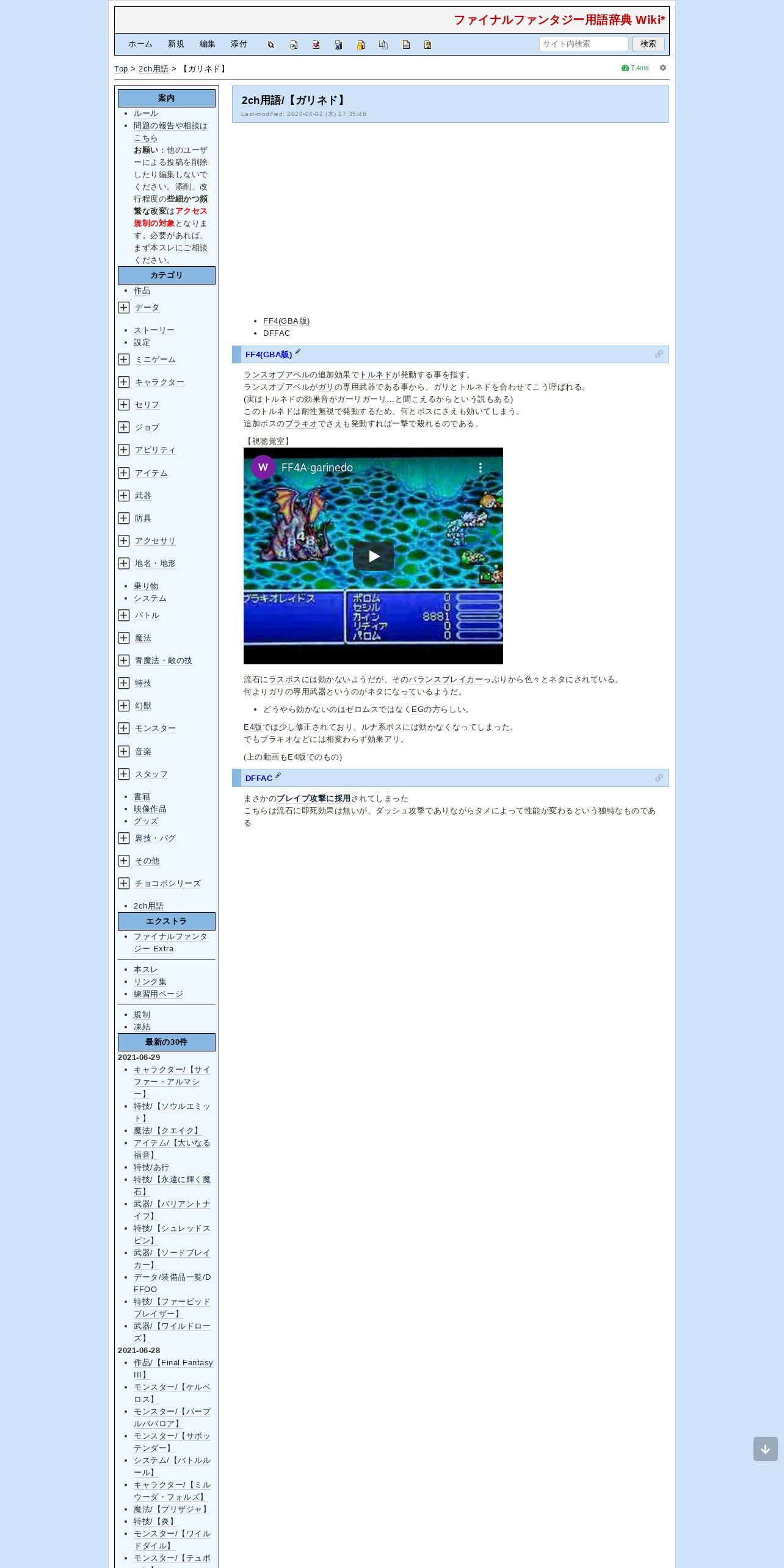Open the システム sidebar link

[150, 598]
